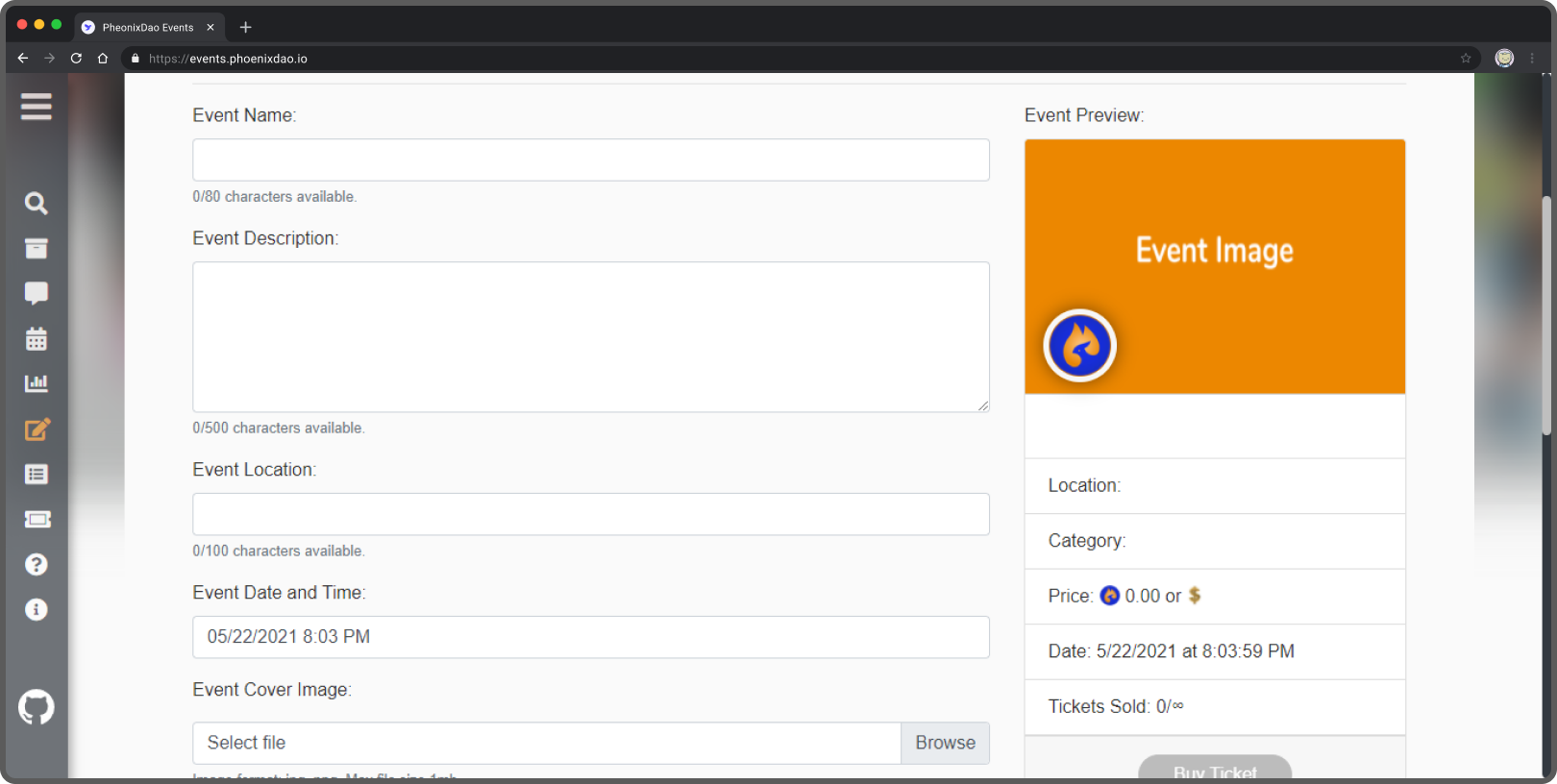
Task: Open the browser profile avatar
Action: coord(1504,59)
